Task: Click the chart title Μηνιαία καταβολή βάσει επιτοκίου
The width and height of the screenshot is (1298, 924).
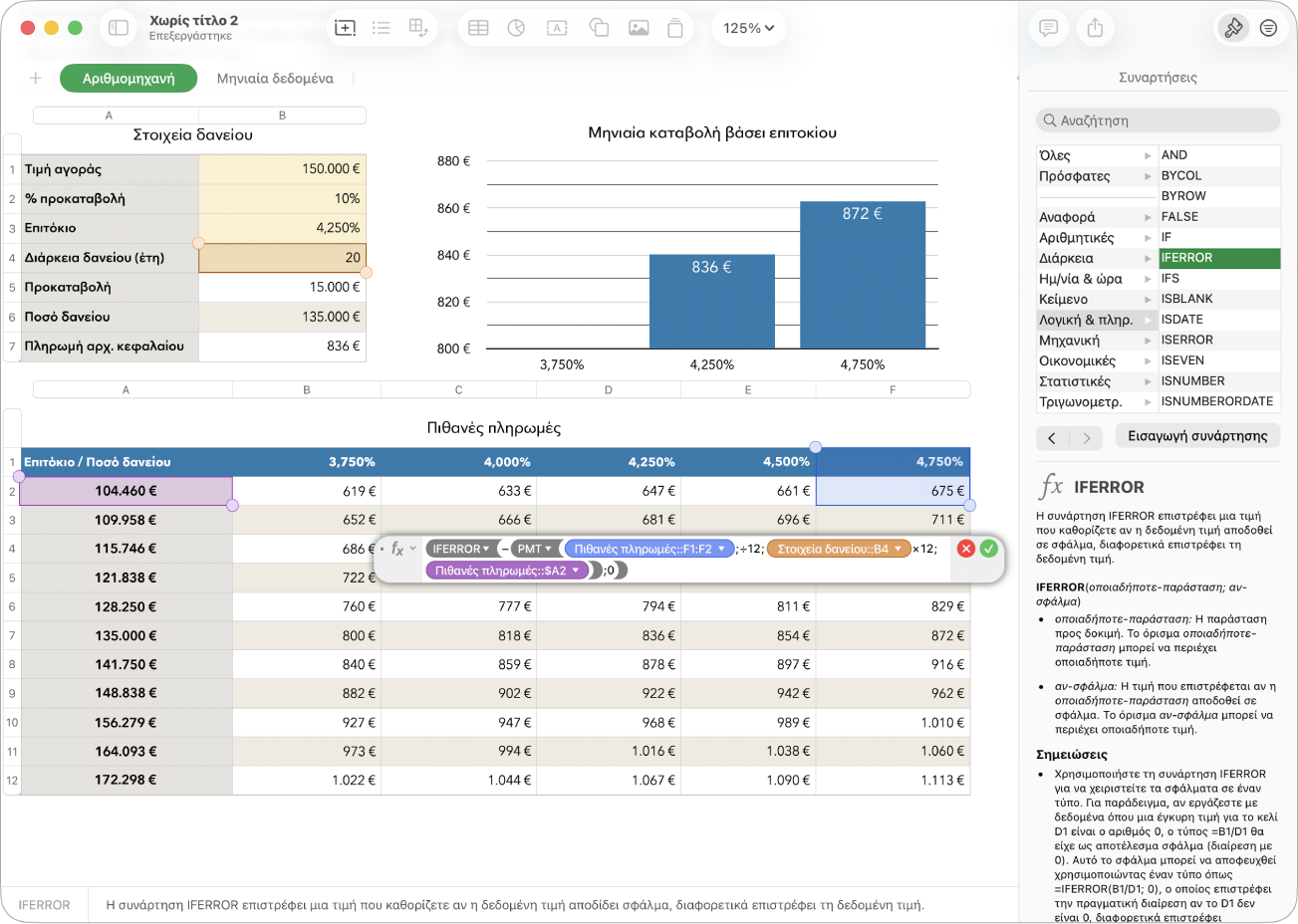Action: tap(712, 132)
